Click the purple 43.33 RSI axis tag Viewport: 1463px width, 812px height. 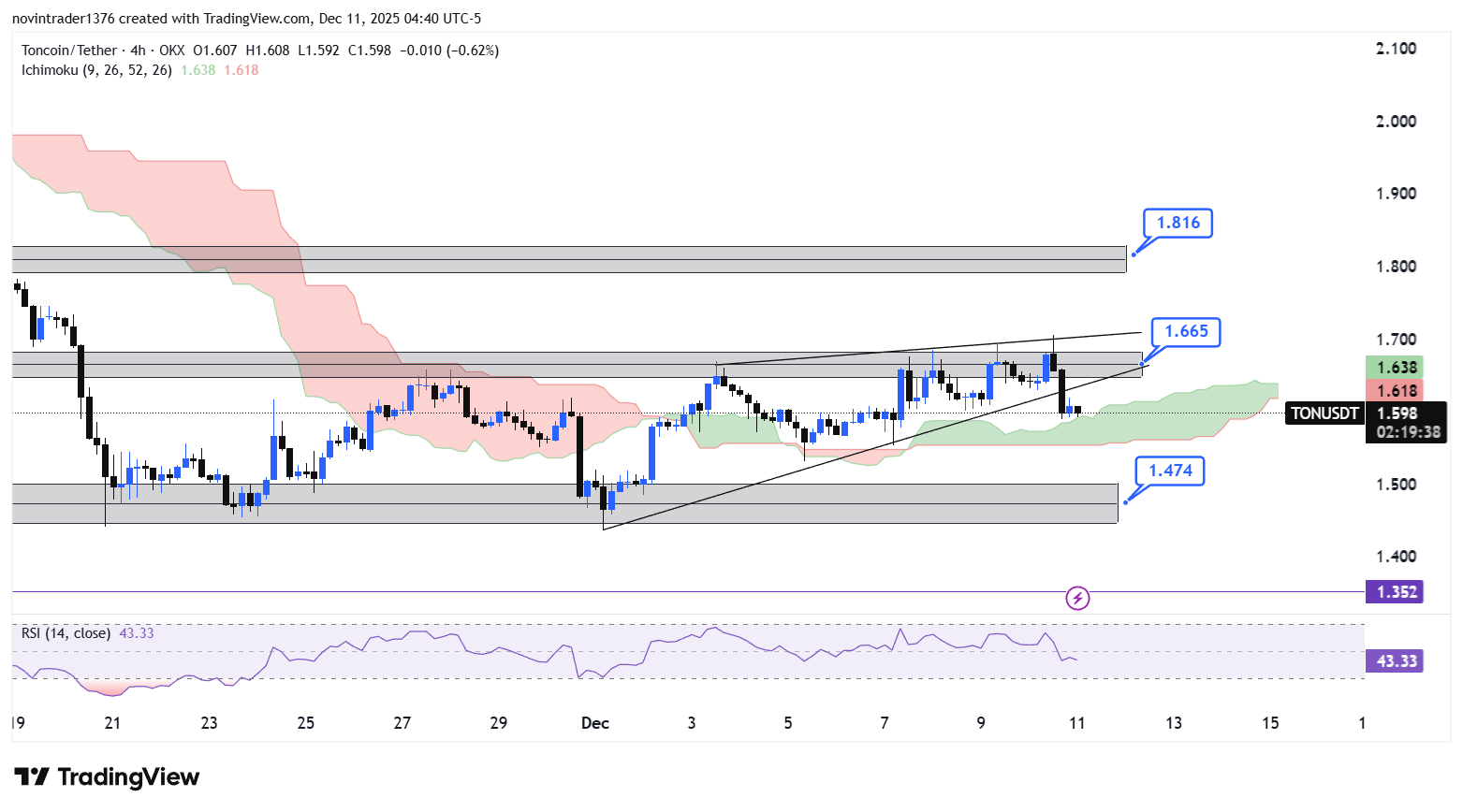[1396, 661]
